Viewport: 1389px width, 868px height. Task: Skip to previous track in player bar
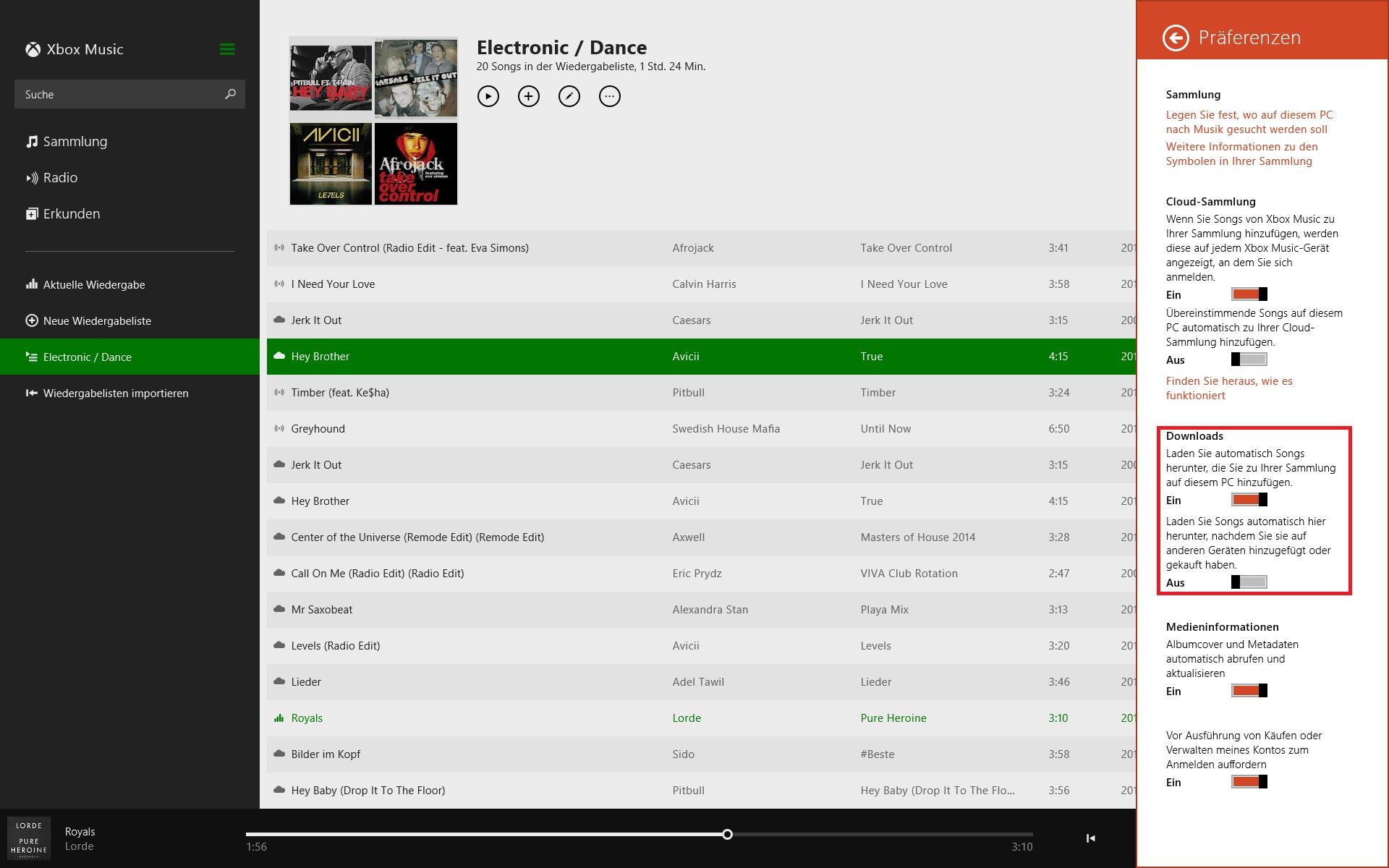[1090, 838]
